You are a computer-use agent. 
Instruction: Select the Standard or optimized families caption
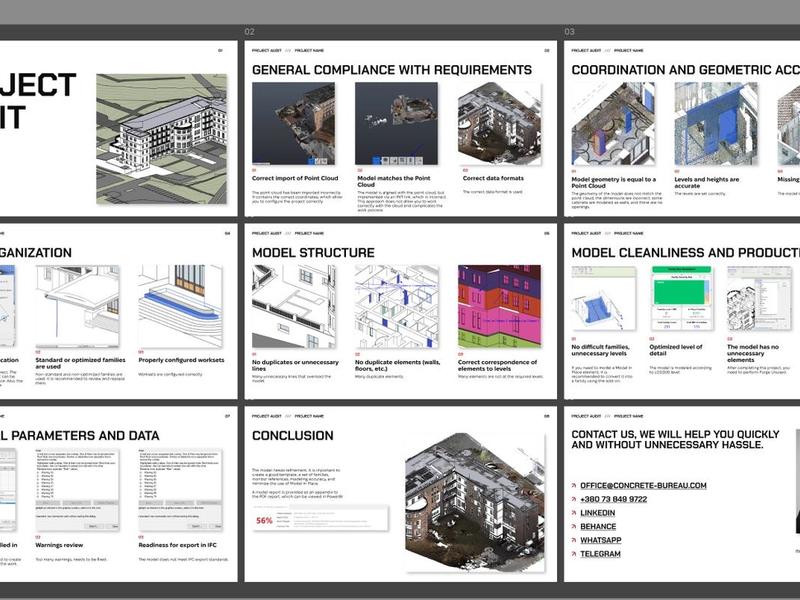click(x=80, y=363)
